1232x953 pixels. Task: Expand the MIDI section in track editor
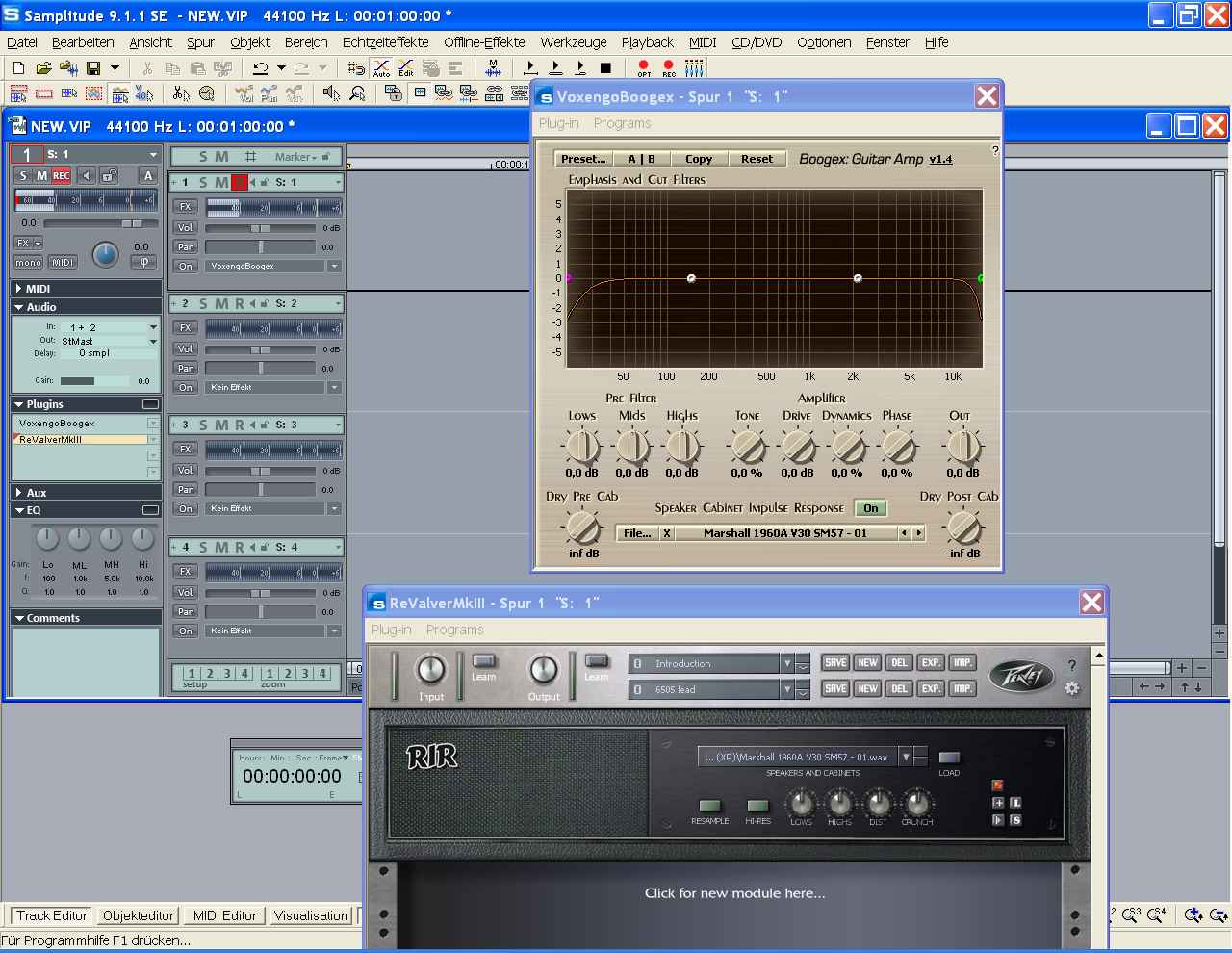(18, 289)
